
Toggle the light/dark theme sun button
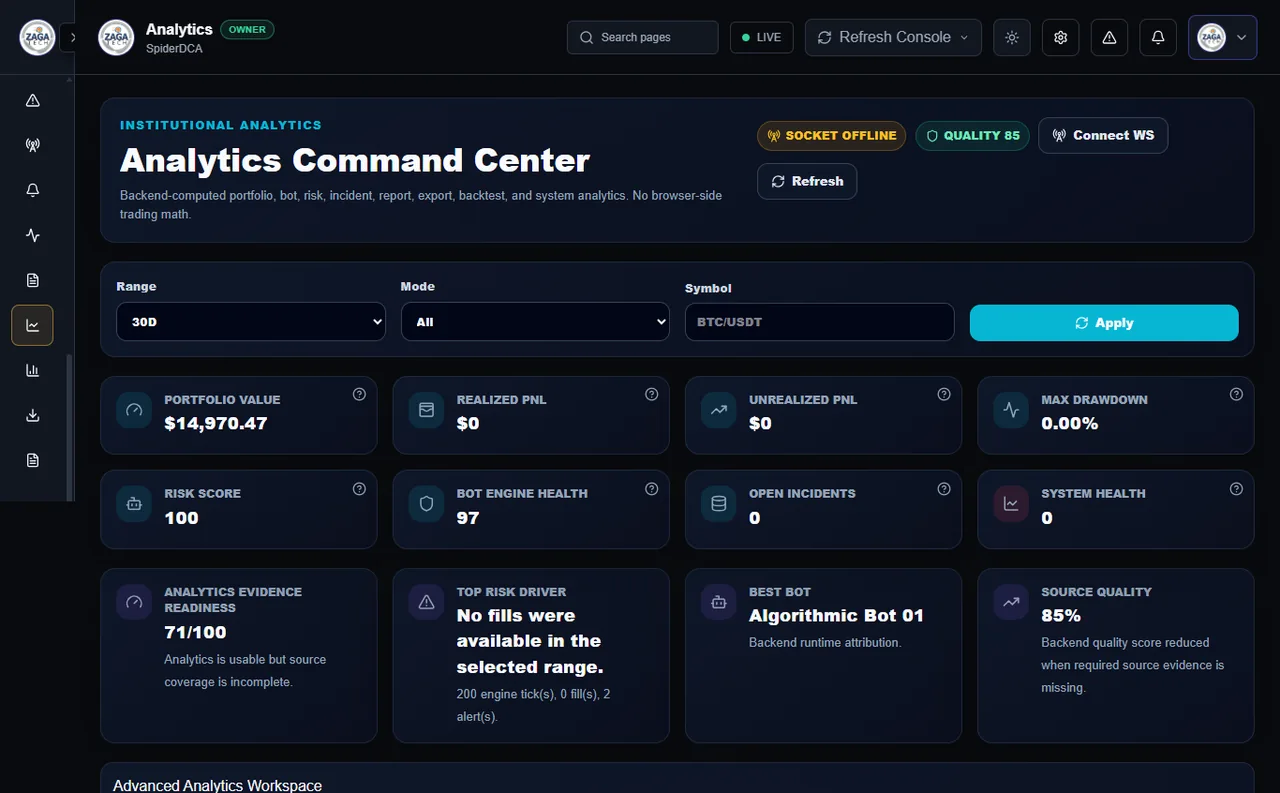(x=1012, y=37)
